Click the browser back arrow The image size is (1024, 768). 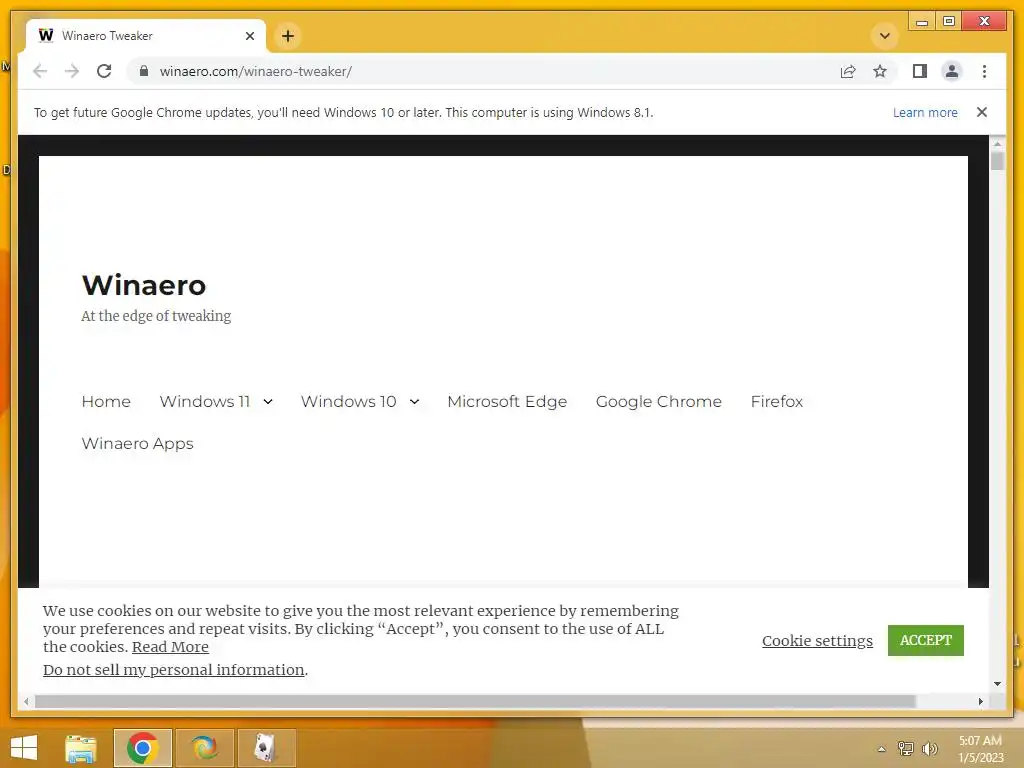[x=40, y=71]
